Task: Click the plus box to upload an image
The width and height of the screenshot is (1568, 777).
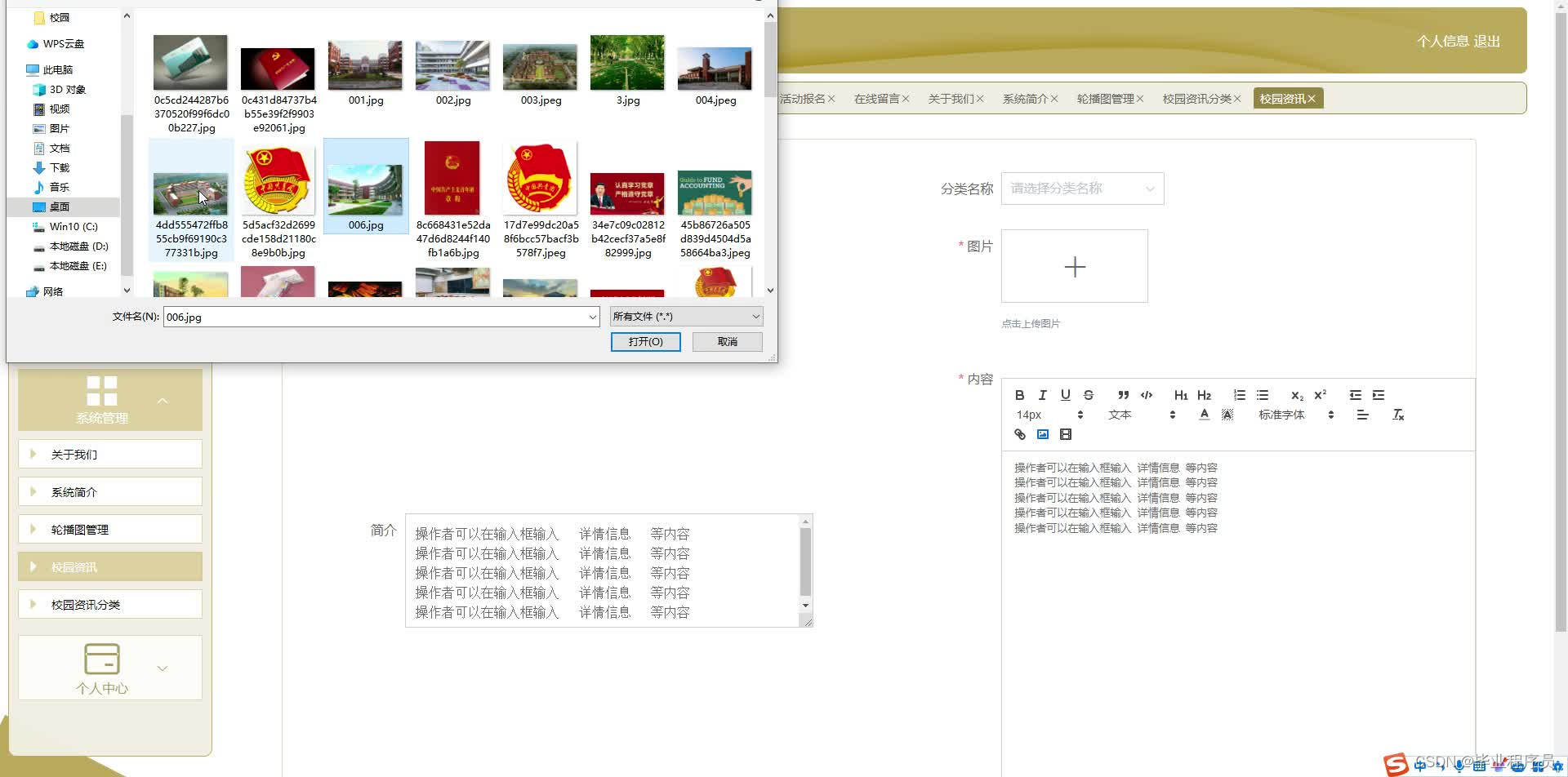Action: point(1074,266)
